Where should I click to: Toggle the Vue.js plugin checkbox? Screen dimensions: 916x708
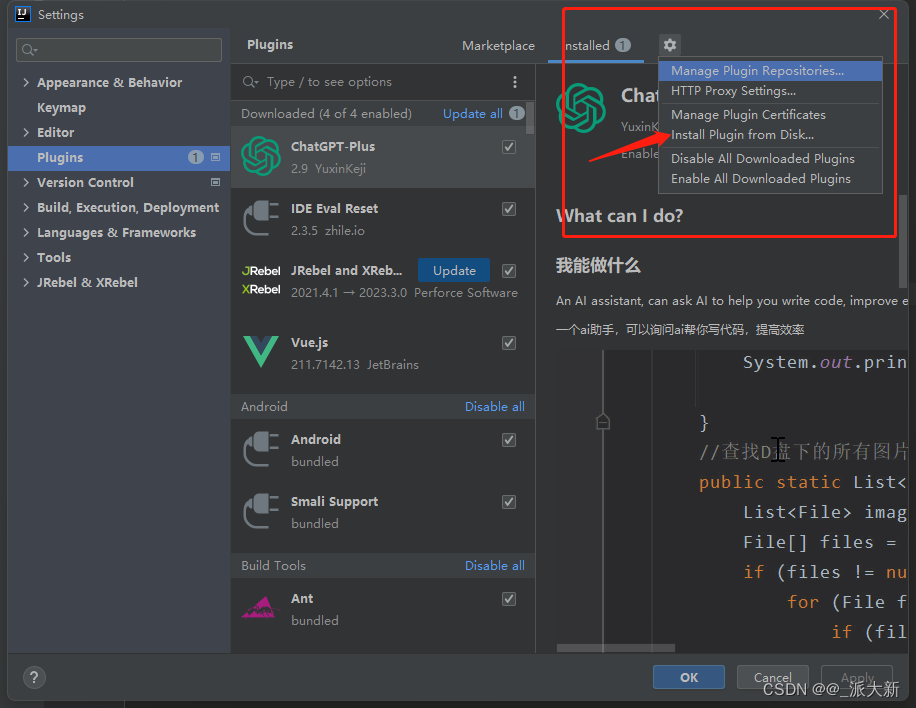[509, 343]
